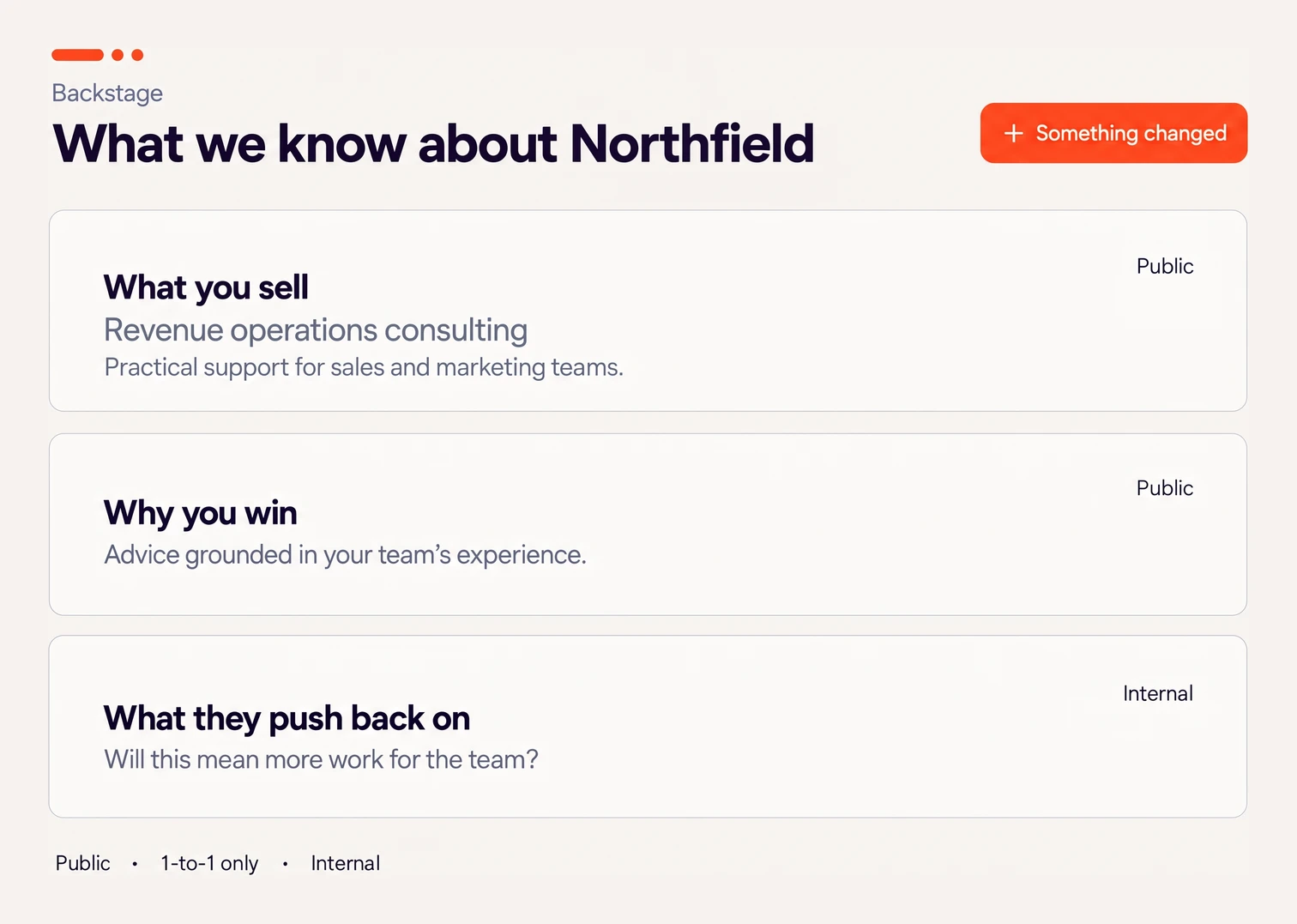1297x924 pixels.
Task: Click the What we know about Northfield title
Action: (433, 143)
